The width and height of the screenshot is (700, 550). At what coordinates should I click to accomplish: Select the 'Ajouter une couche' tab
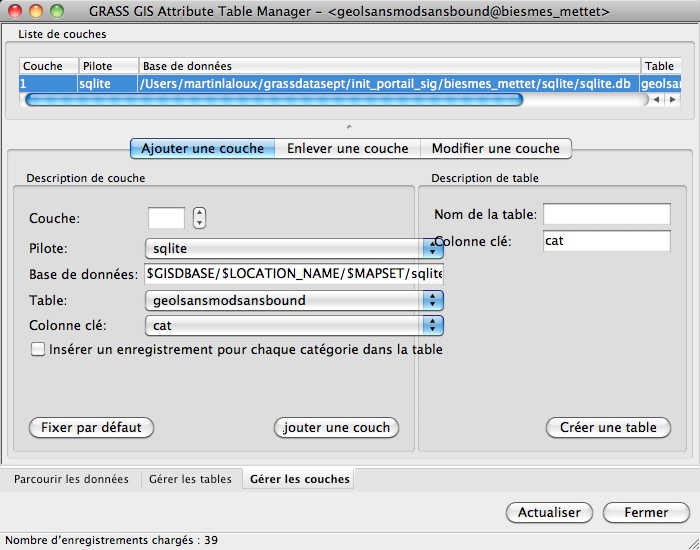pyautogui.click(x=203, y=148)
